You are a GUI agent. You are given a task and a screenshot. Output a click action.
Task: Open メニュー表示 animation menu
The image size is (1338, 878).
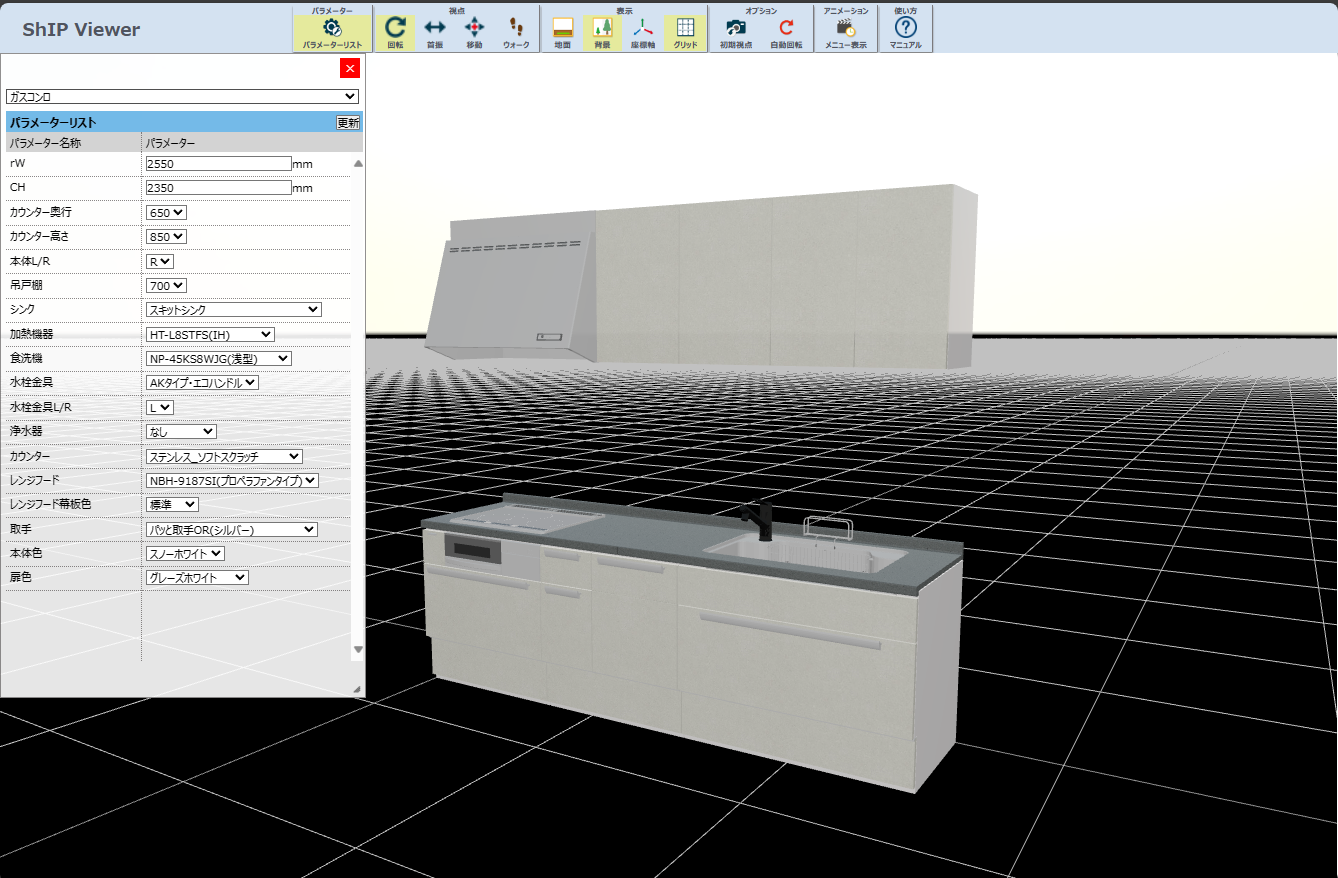coord(845,28)
